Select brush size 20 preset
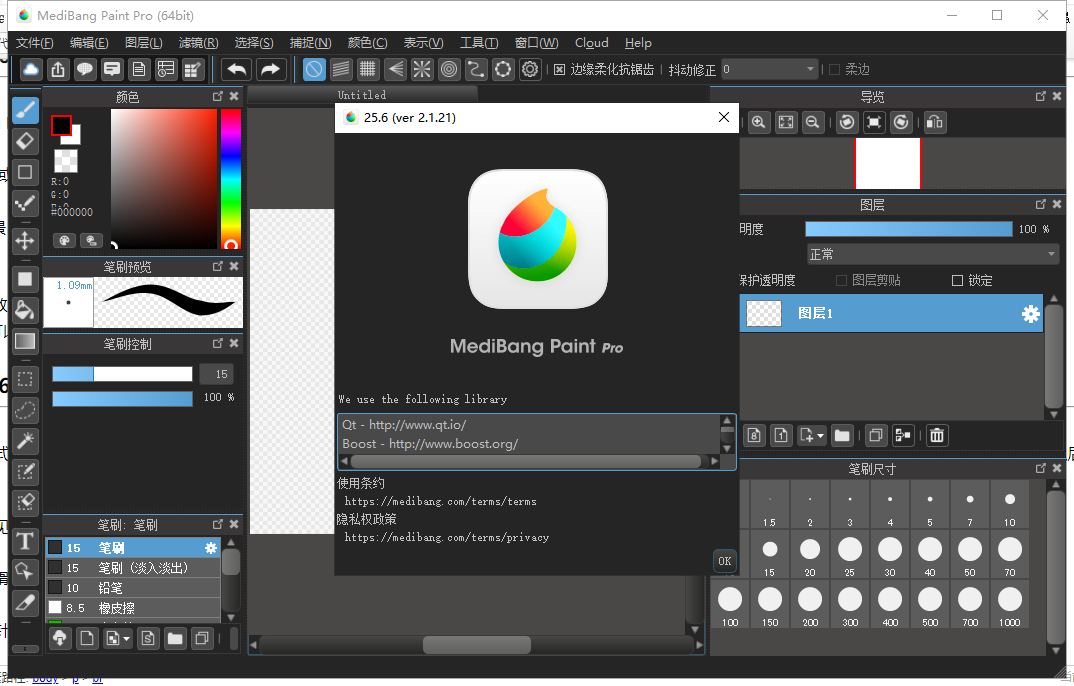 (x=810, y=555)
